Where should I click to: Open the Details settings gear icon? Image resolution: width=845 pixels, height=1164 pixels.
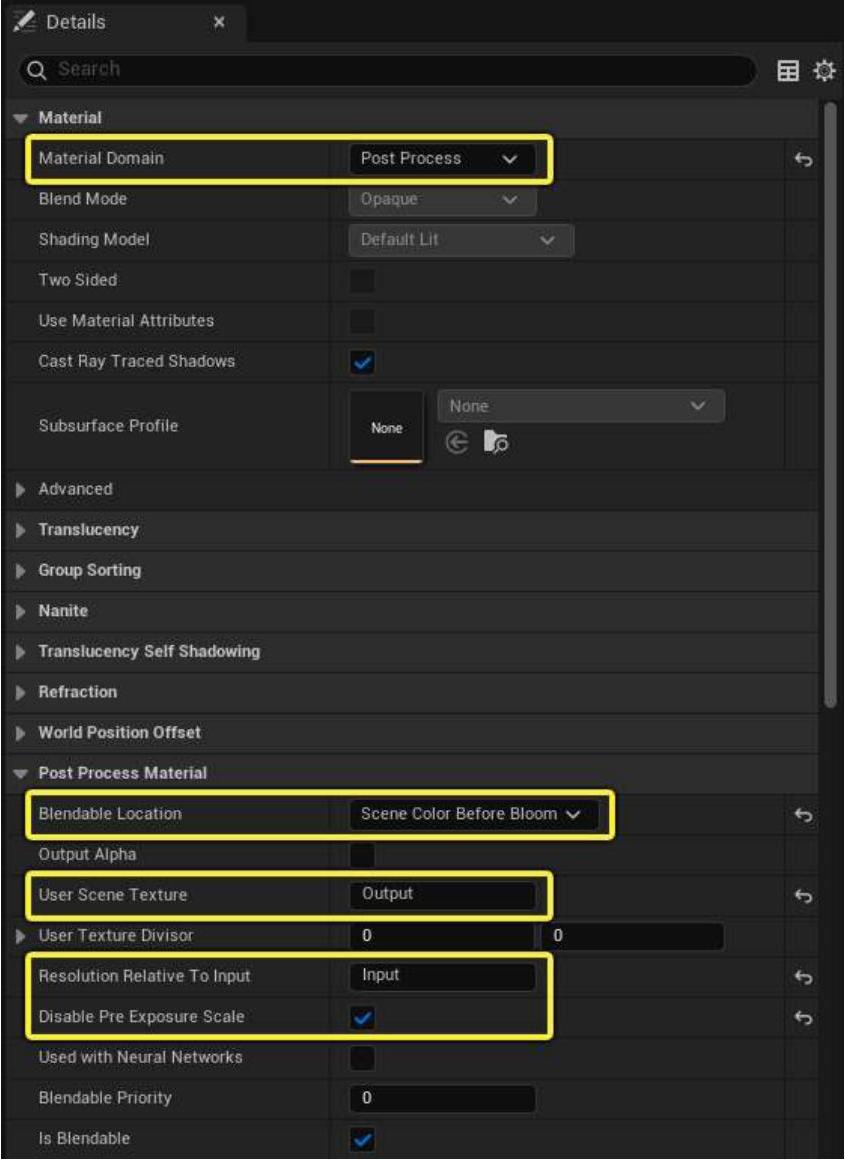[824, 70]
